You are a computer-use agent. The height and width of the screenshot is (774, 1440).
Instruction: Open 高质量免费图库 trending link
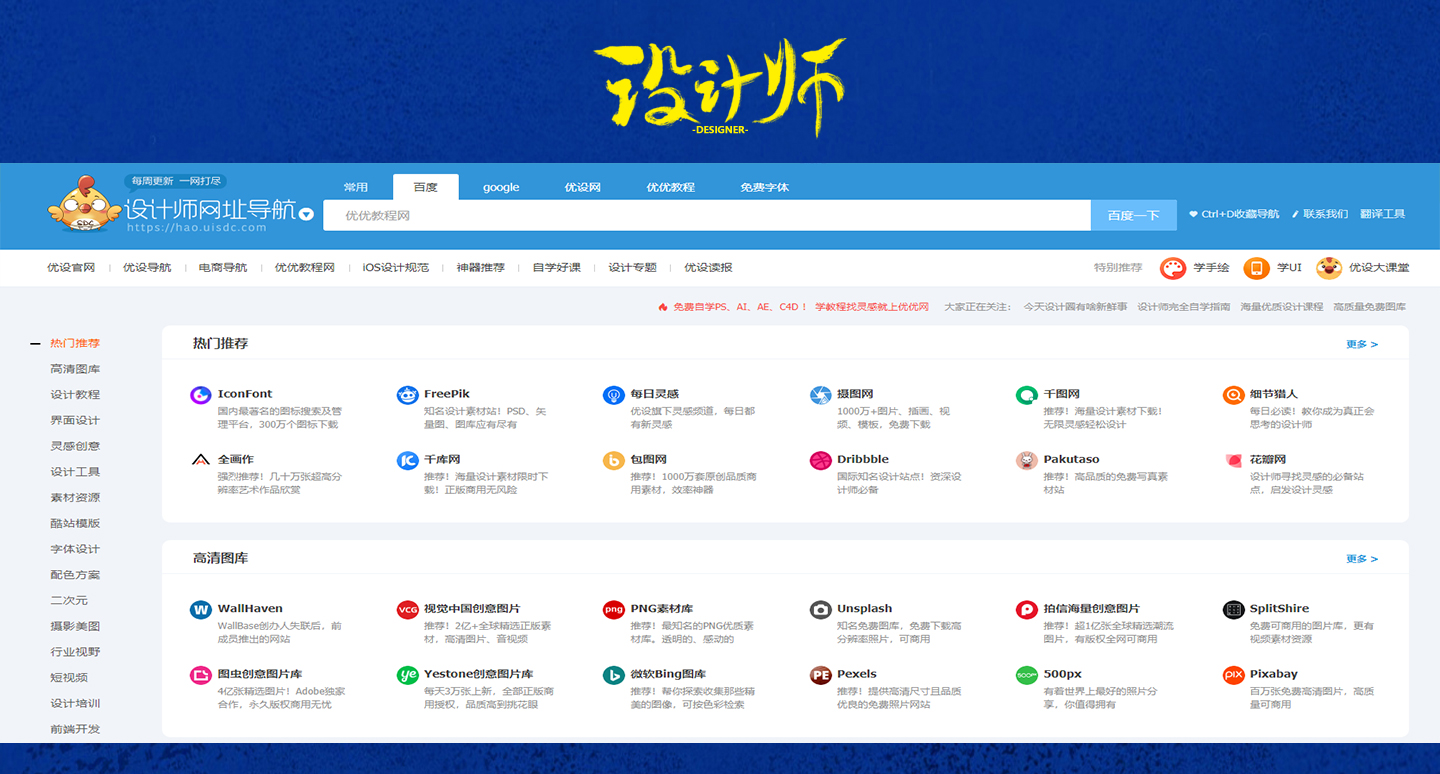1369,307
